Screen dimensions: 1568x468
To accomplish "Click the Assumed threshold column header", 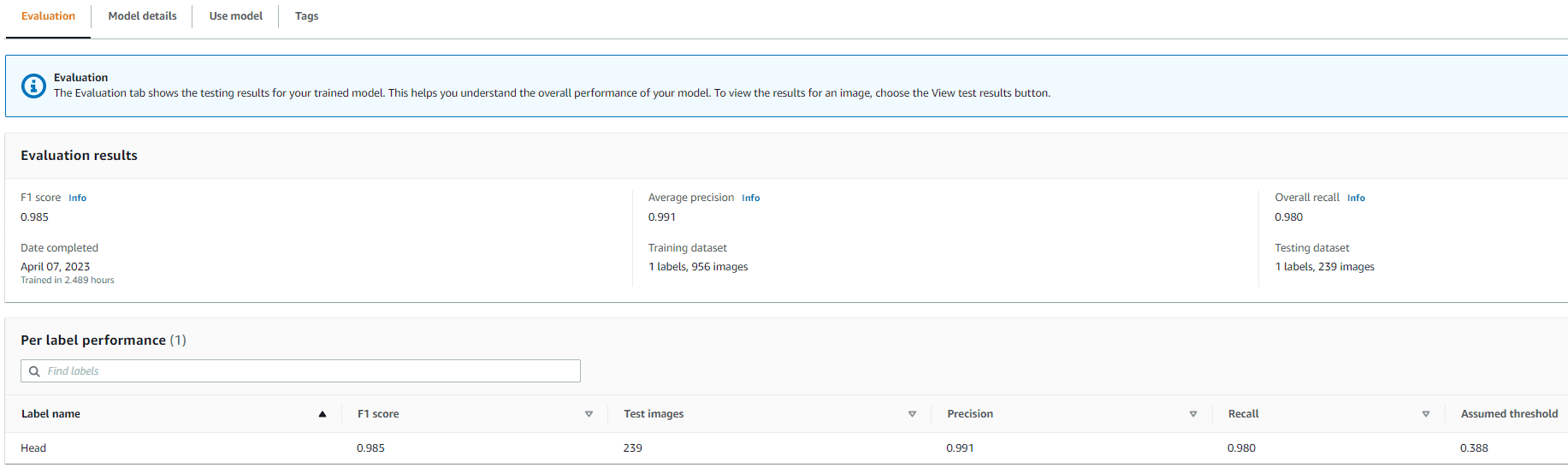I will (x=1509, y=414).
